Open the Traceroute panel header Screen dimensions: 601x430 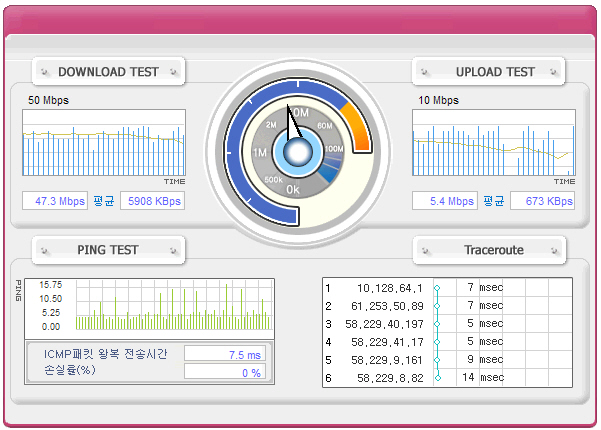[488, 249]
